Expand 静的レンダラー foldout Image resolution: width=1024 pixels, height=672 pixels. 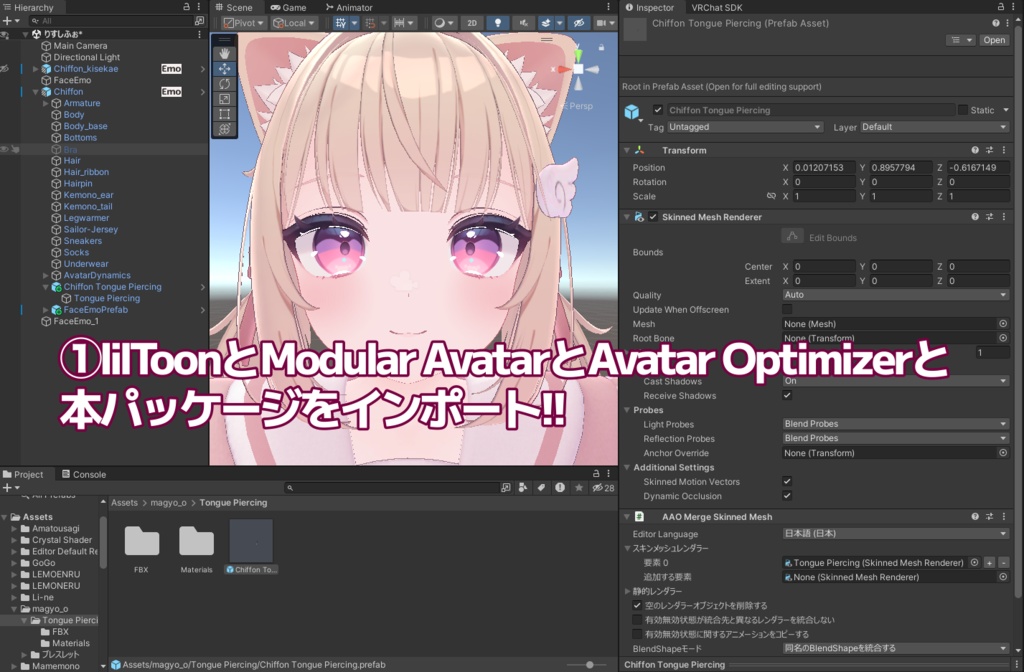[628, 591]
